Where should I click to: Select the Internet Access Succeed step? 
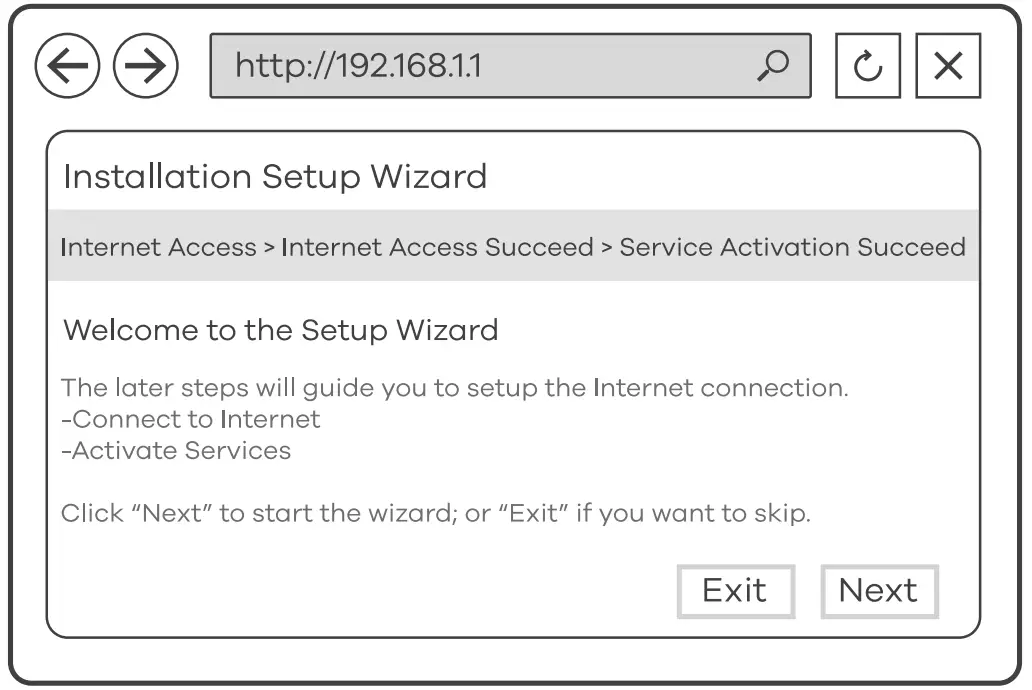[436, 247]
